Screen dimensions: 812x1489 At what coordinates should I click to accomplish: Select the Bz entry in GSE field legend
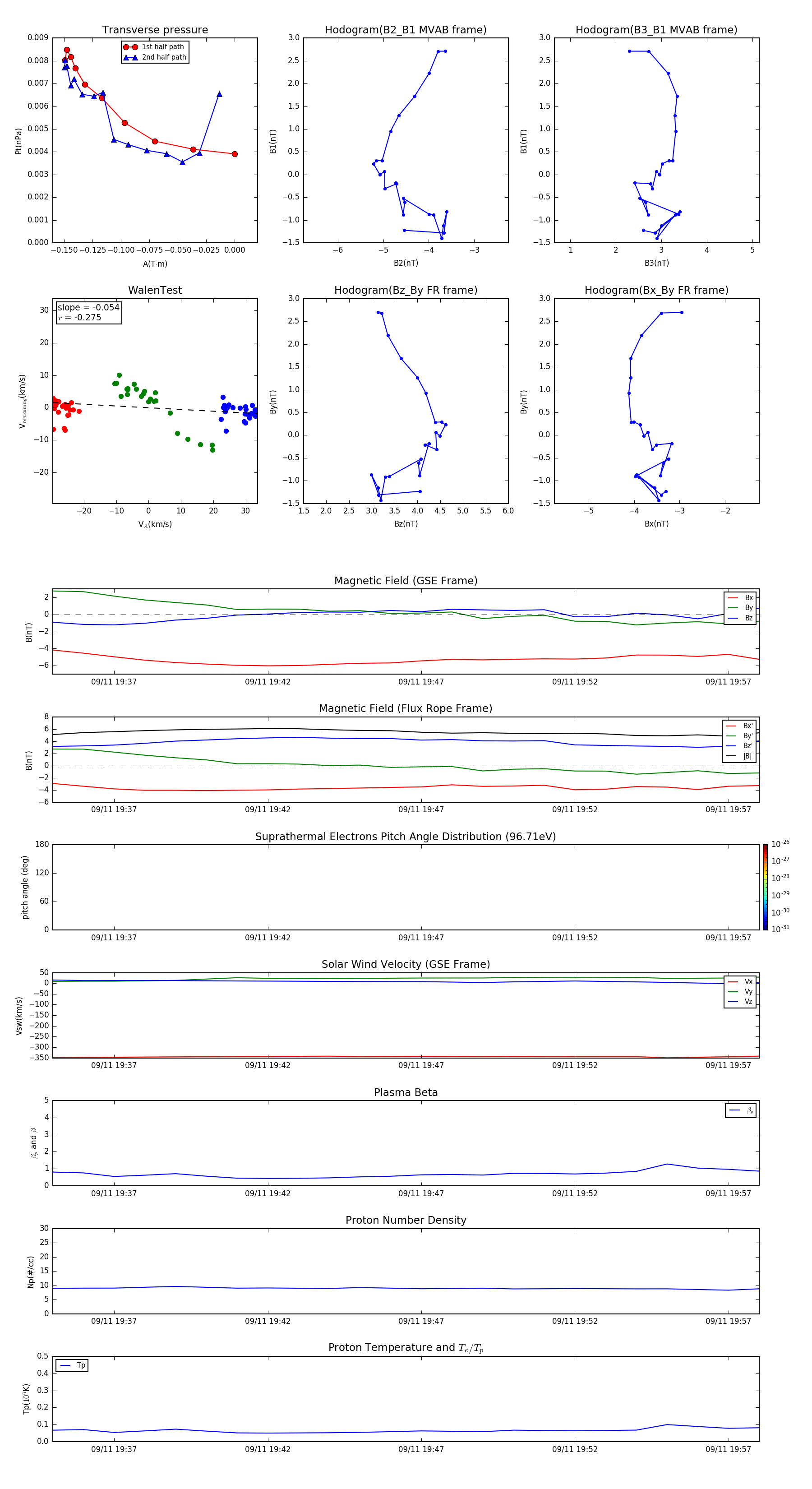coord(740,618)
